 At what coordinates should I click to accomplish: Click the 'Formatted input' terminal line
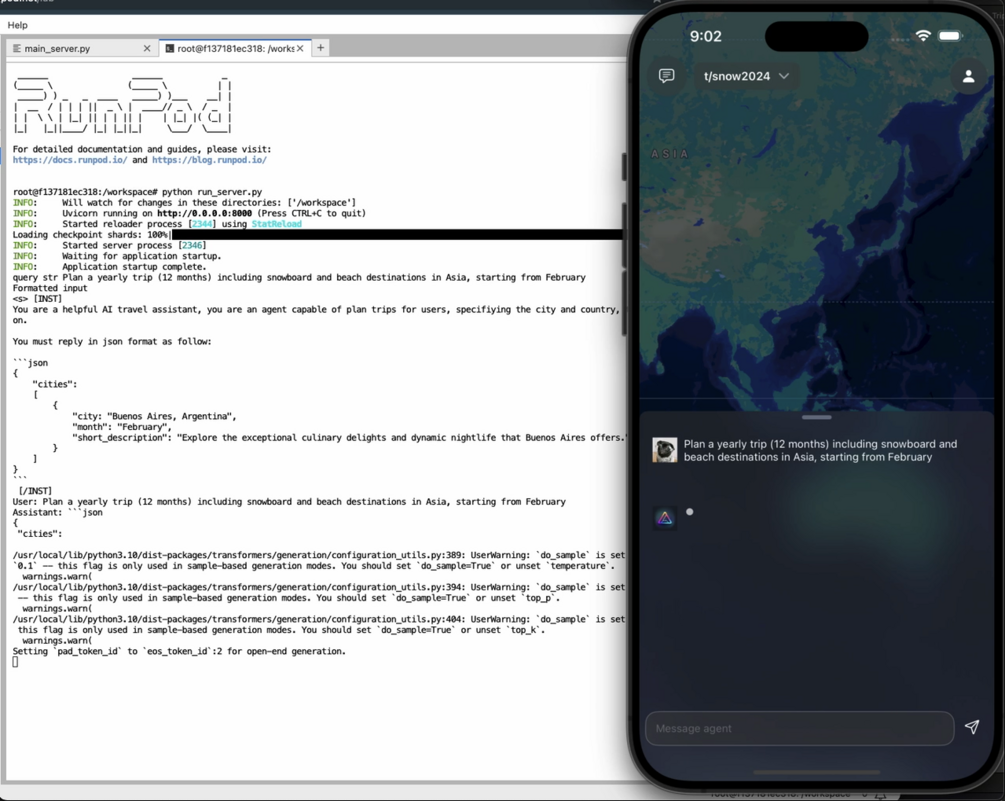pos(50,288)
